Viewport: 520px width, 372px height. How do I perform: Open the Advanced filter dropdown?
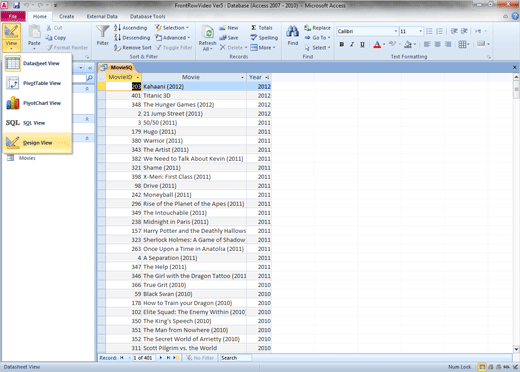pyautogui.click(x=173, y=38)
